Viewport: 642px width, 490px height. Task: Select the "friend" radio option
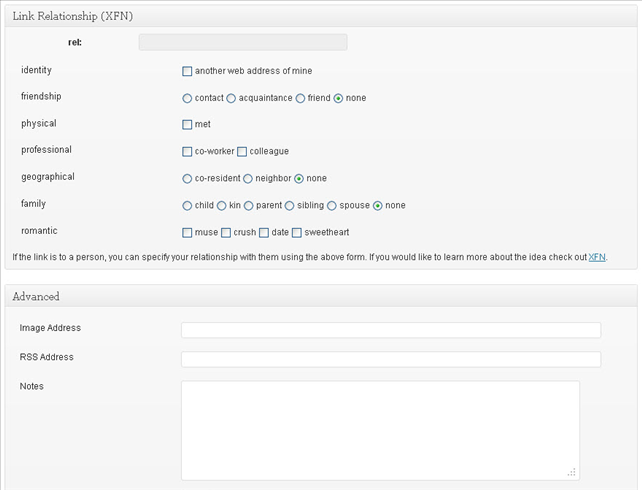pyautogui.click(x=300, y=98)
